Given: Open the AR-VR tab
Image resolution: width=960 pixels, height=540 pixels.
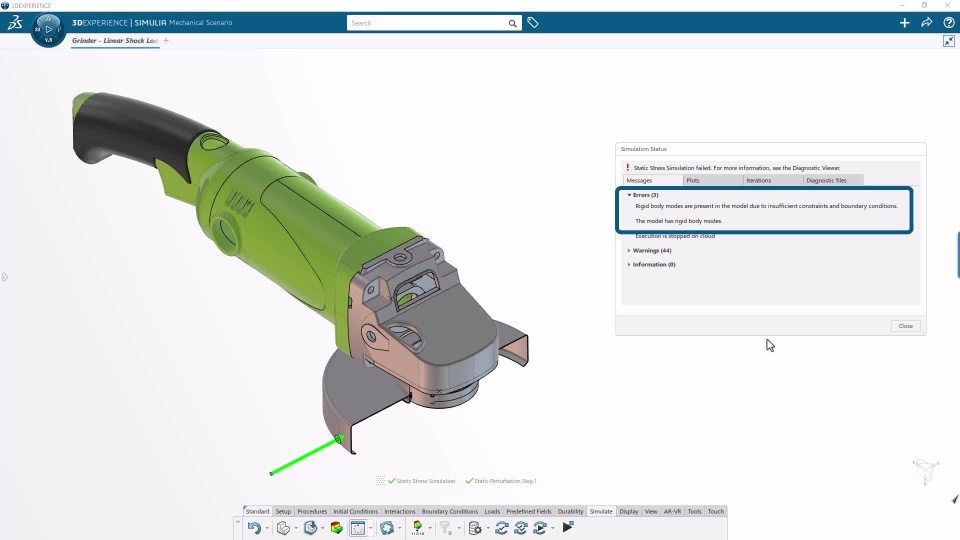Looking at the screenshot, I should (672, 511).
